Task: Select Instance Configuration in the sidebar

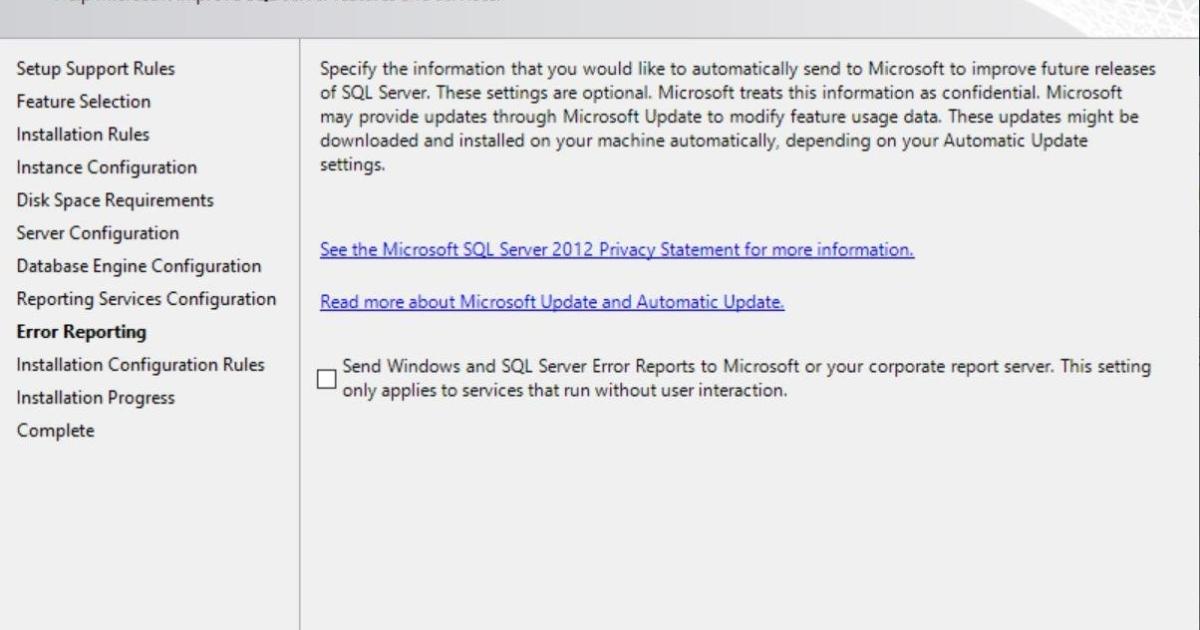Action: 106,168
